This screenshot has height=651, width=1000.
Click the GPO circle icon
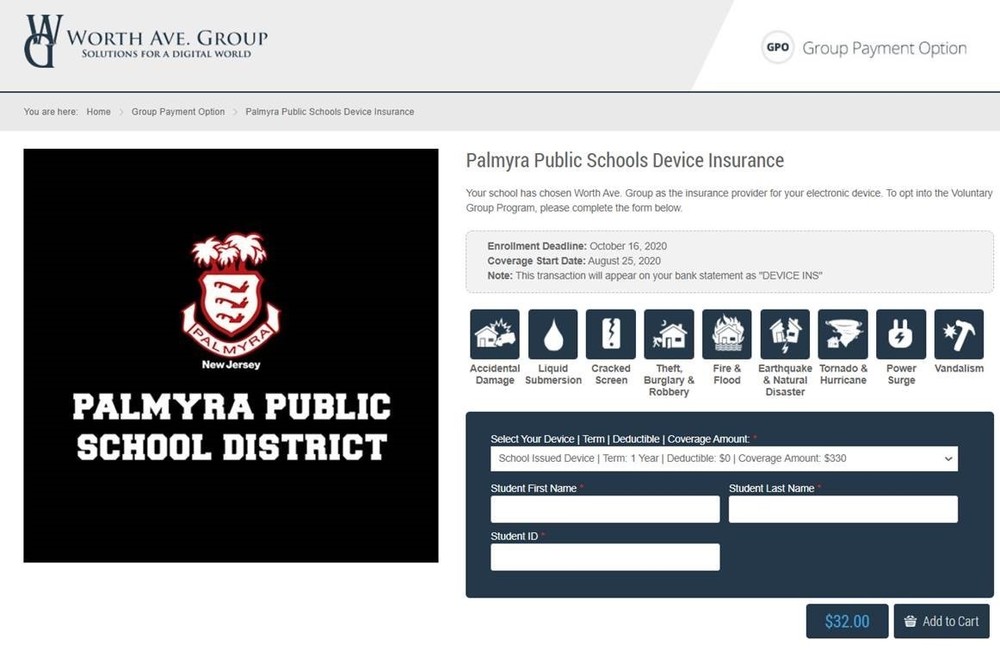click(x=777, y=47)
